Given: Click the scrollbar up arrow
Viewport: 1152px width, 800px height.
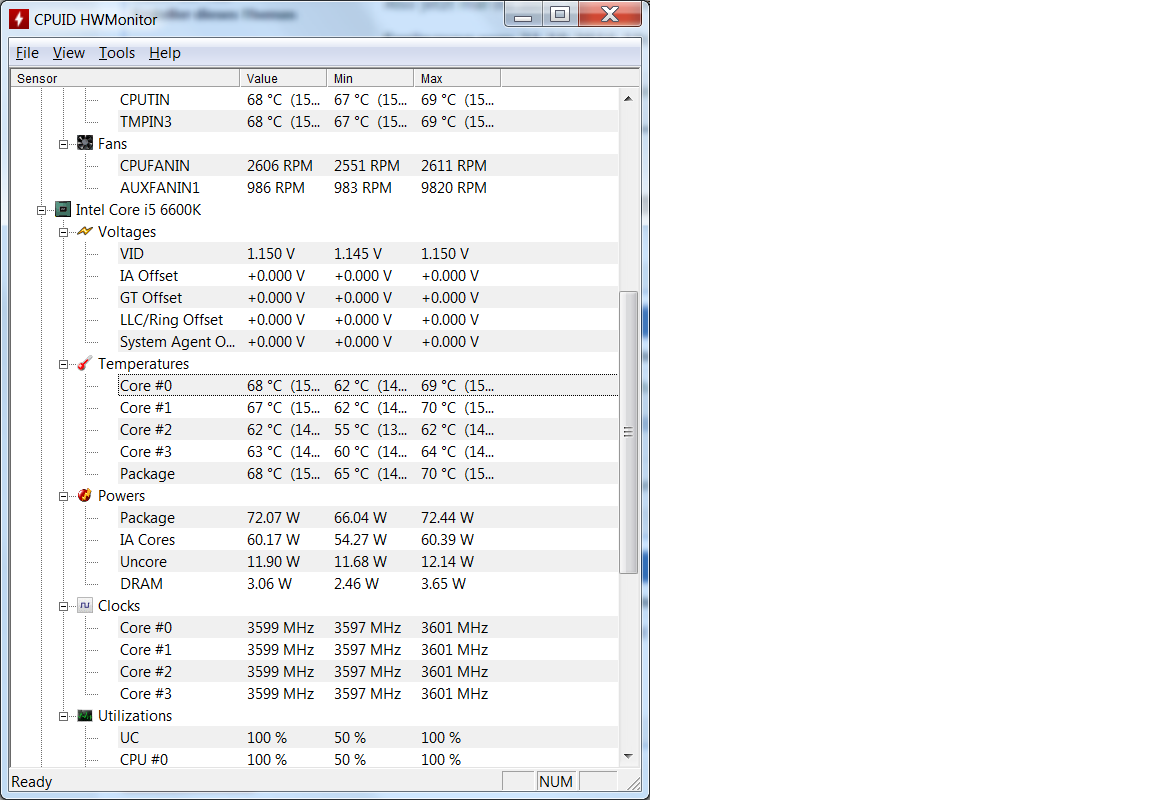Looking at the screenshot, I should pos(628,98).
